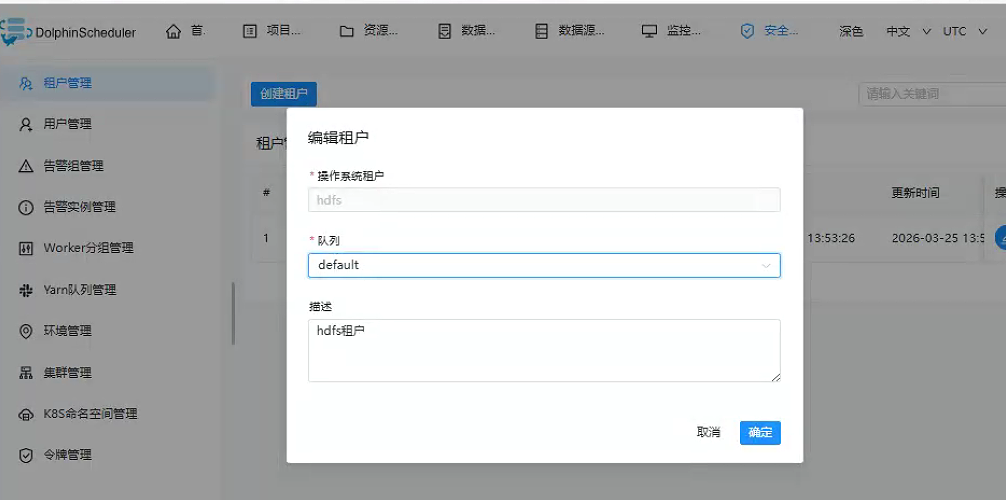Click the alarm instance info circle icon
1006x500 pixels.
(26, 207)
